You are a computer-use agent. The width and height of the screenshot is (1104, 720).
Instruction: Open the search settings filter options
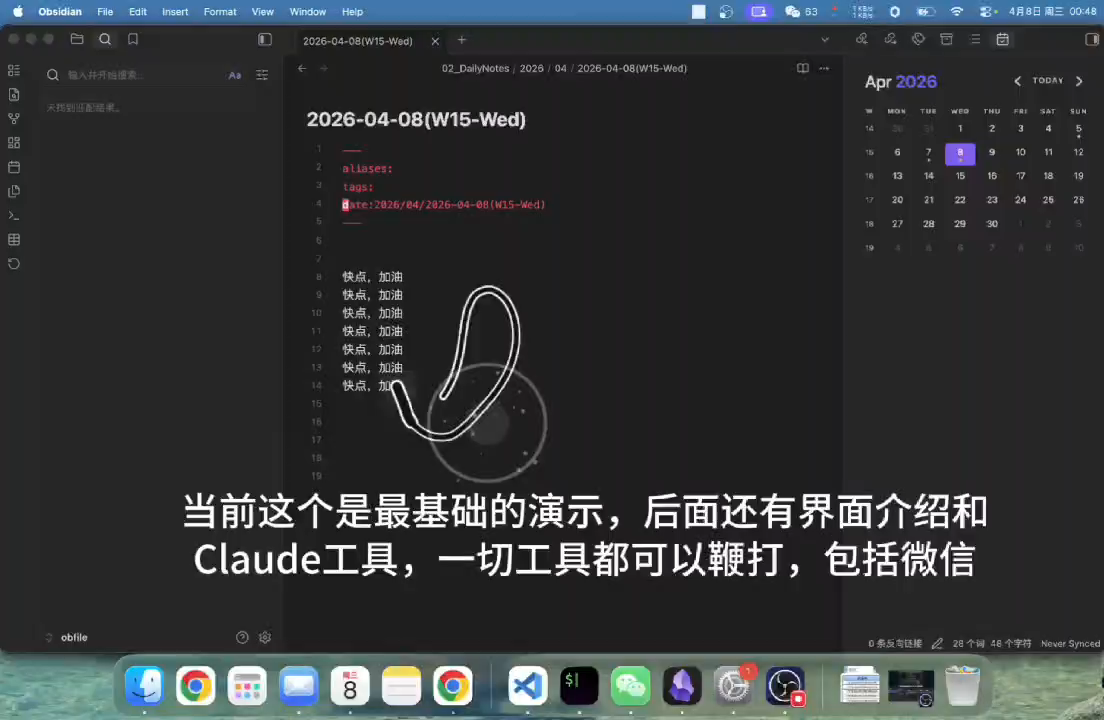tap(262, 75)
